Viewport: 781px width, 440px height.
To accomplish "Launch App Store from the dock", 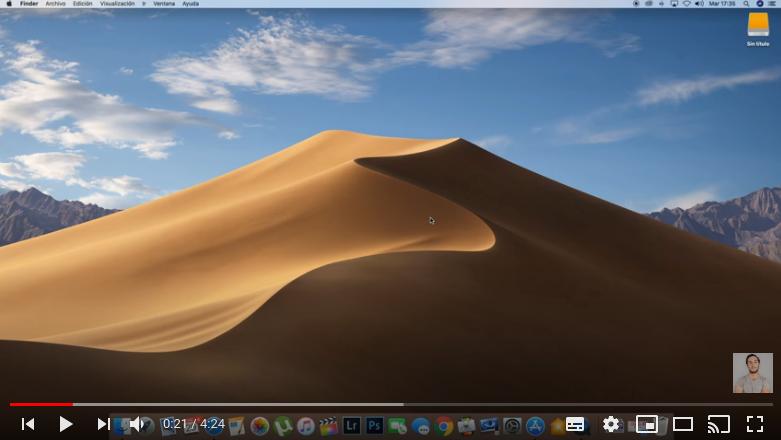I will [x=535, y=426].
